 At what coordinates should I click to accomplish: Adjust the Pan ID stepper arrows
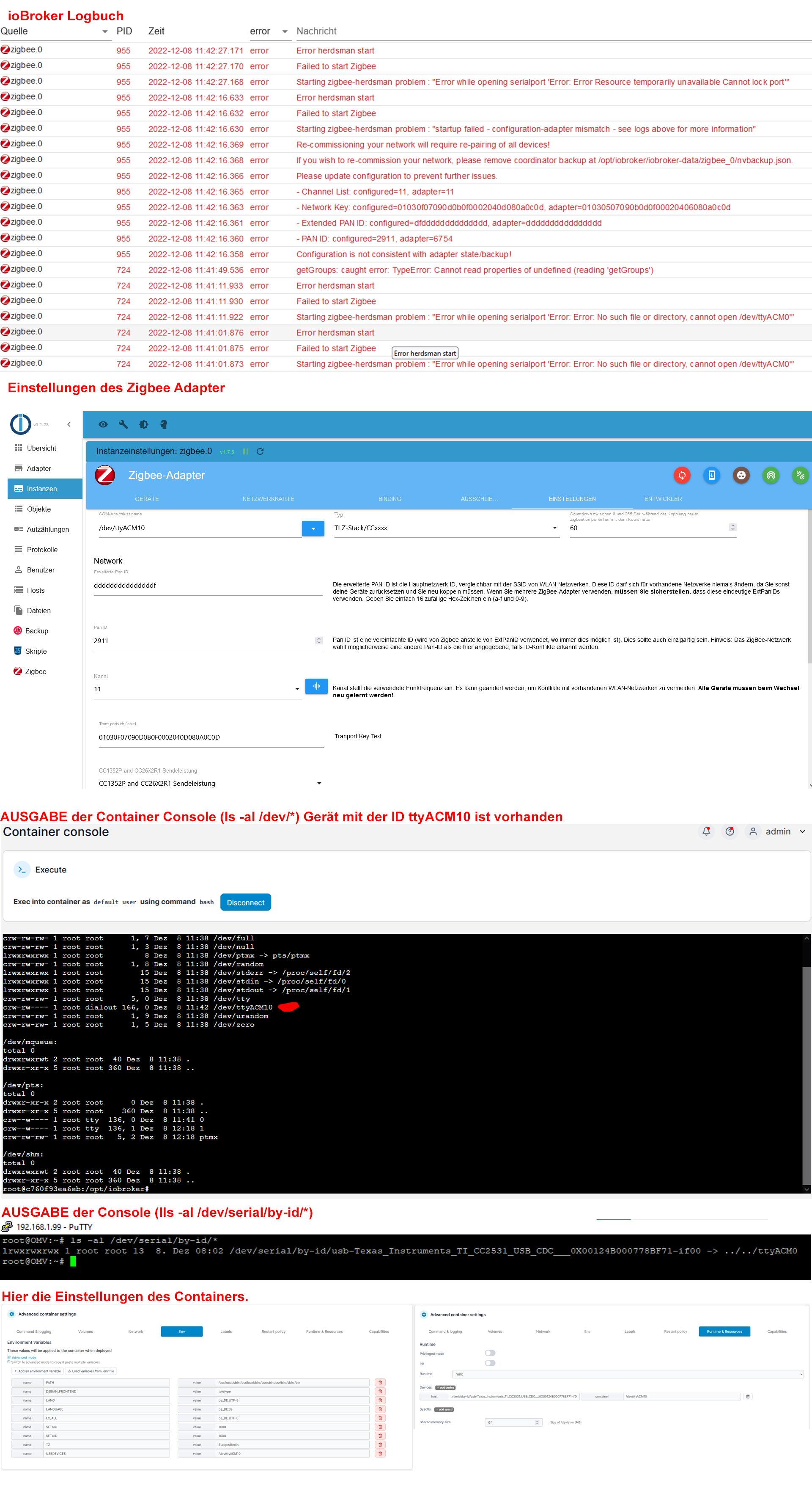318,640
